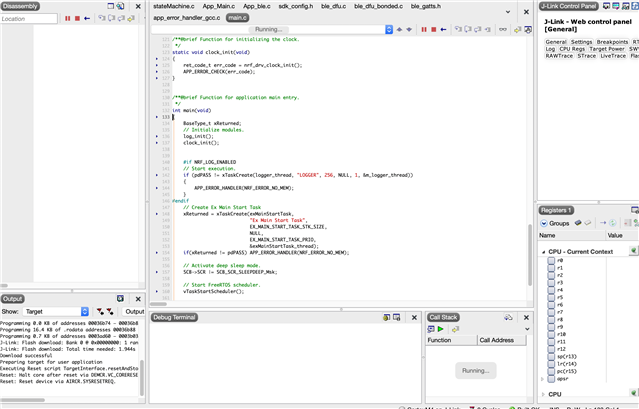Click the yellow arrow show-statement icon in editor toolbar
The image size is (639, 409).
518,29
